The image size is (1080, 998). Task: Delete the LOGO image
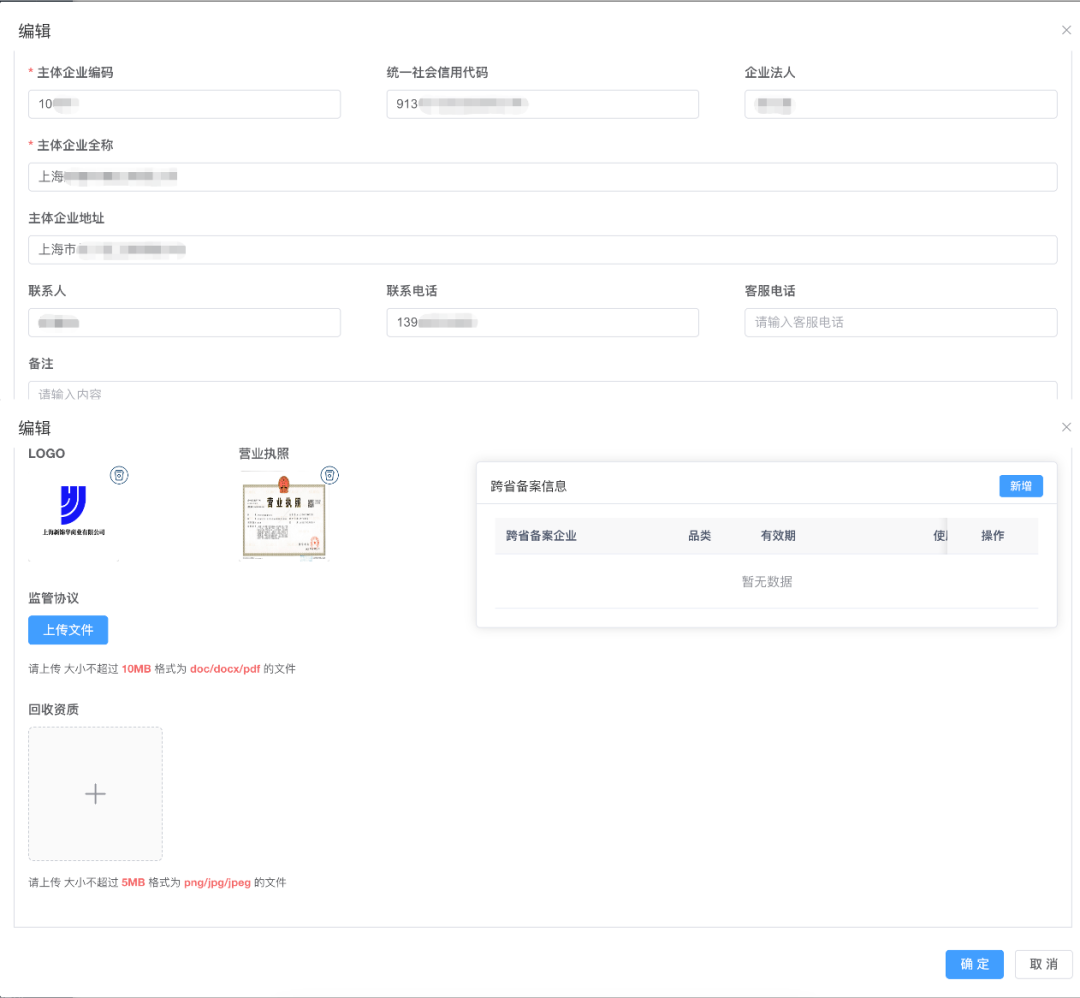(x=119, y=475)
